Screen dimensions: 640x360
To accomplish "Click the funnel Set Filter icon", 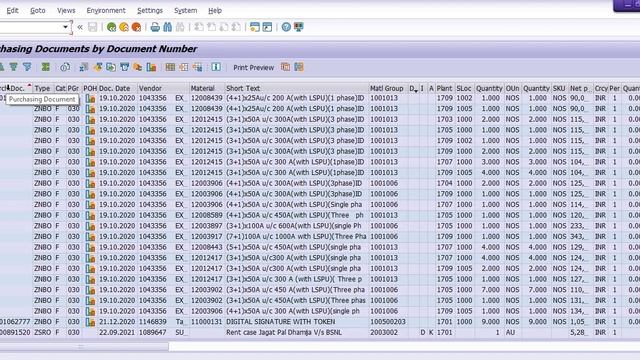I will pyautogui.click(x=27, y=67).
